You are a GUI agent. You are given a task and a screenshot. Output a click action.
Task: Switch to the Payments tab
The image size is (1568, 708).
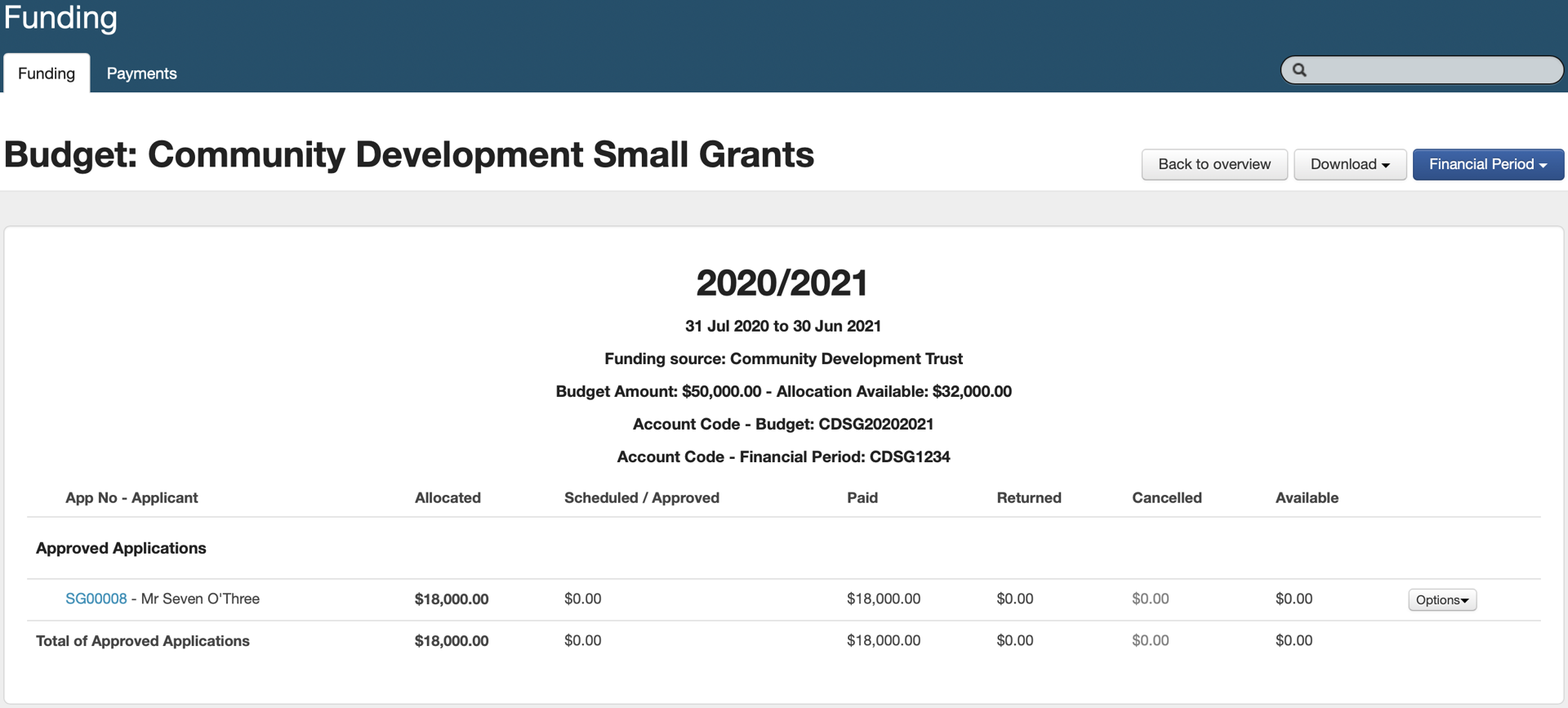pyautogui.click(x=141, y=73)
